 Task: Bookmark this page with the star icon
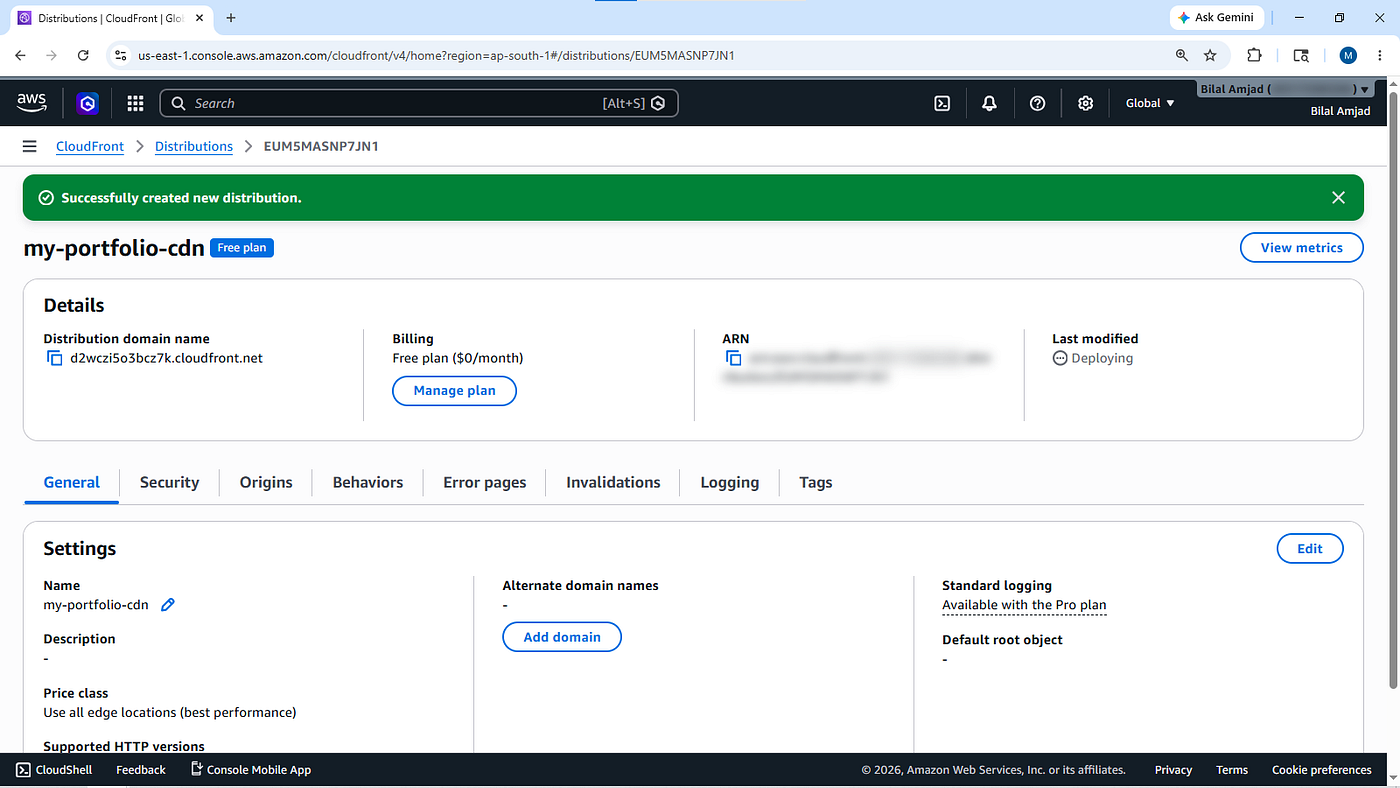1210,56
